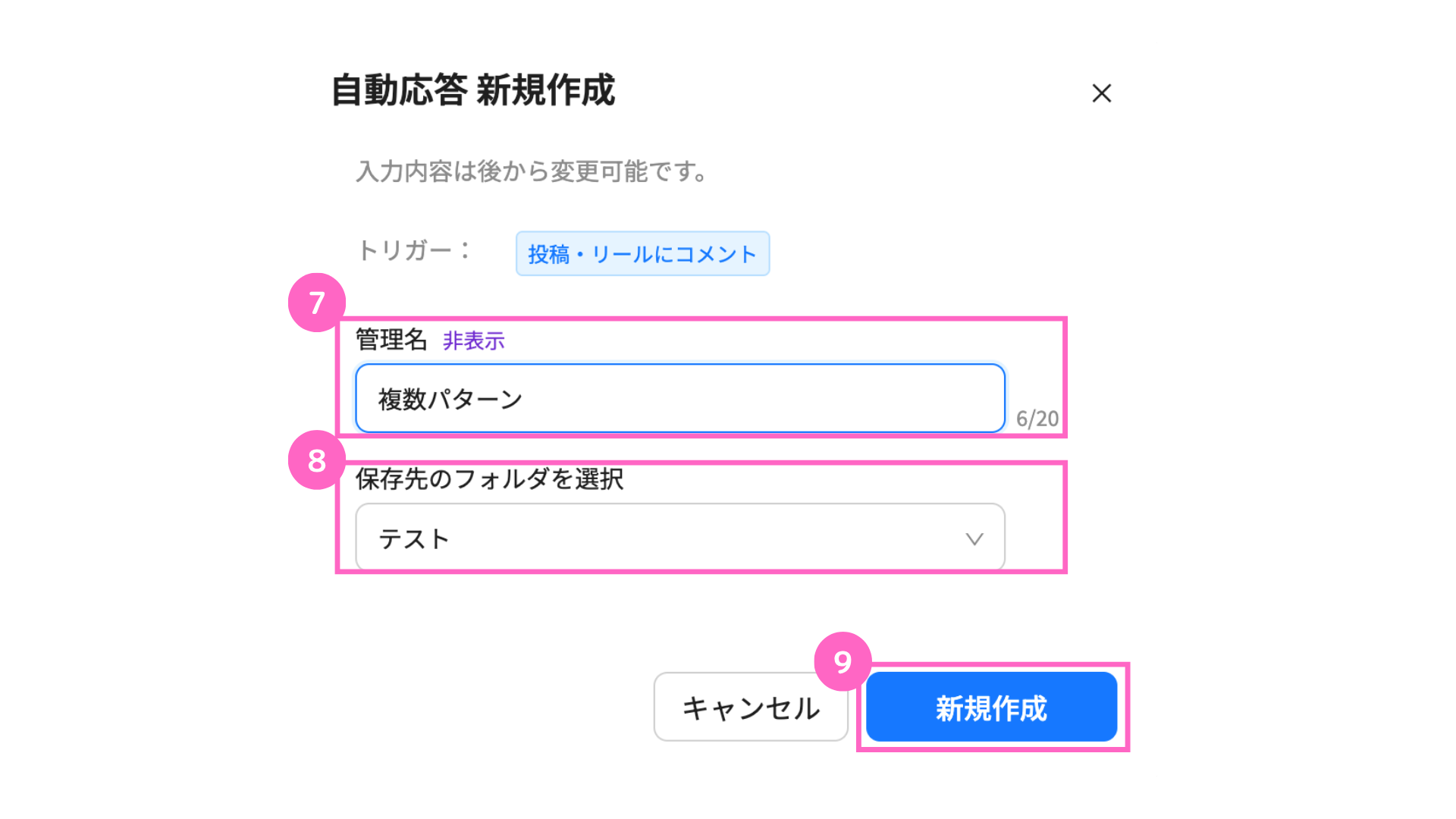This screenshot has height=819, width=1456.
Task: Click the テスト text in folder selector
Action: (414, 538)
